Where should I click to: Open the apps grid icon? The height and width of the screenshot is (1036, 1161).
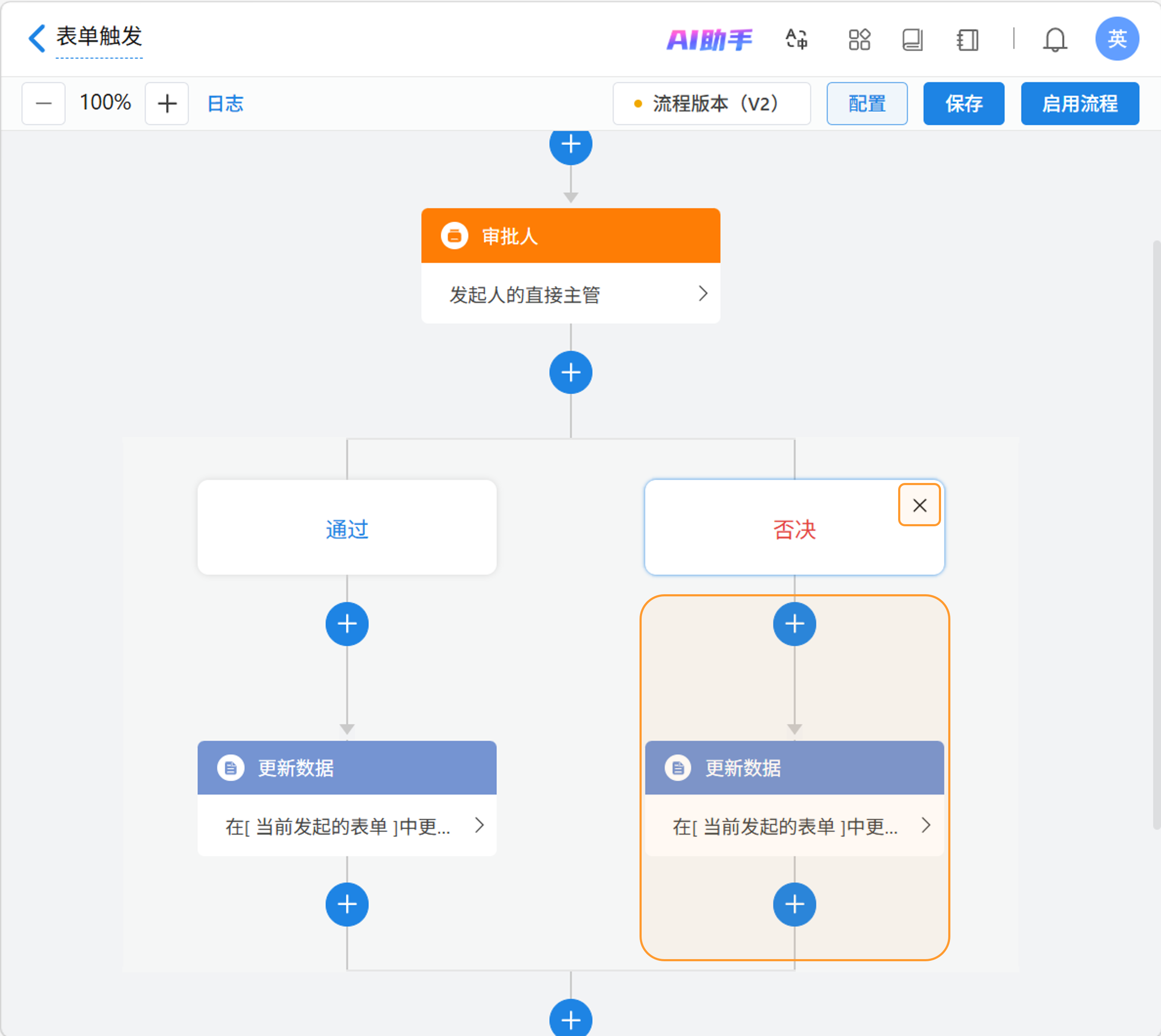pos(859,39)
